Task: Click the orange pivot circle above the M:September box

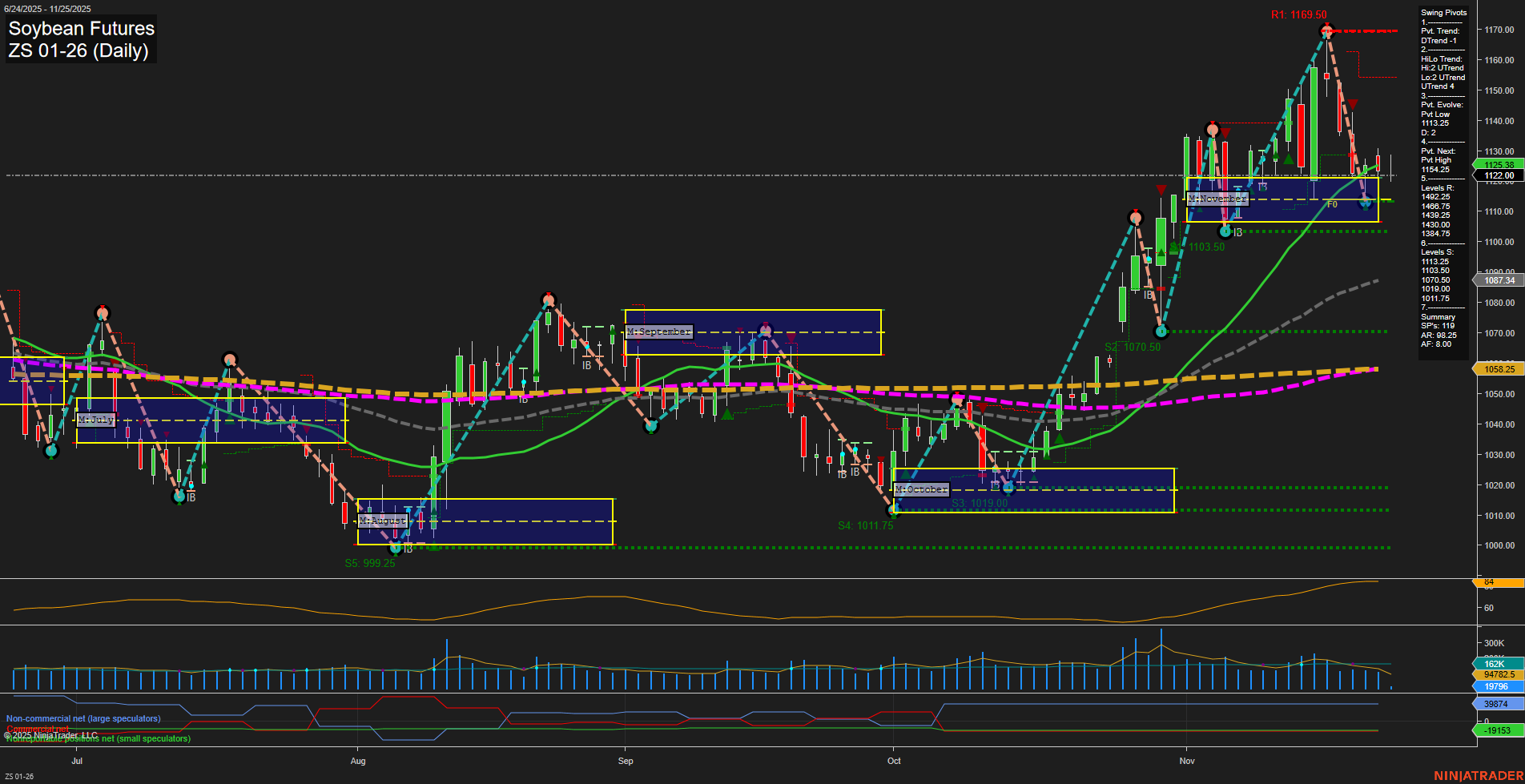Action: click(x=549, y=300)
